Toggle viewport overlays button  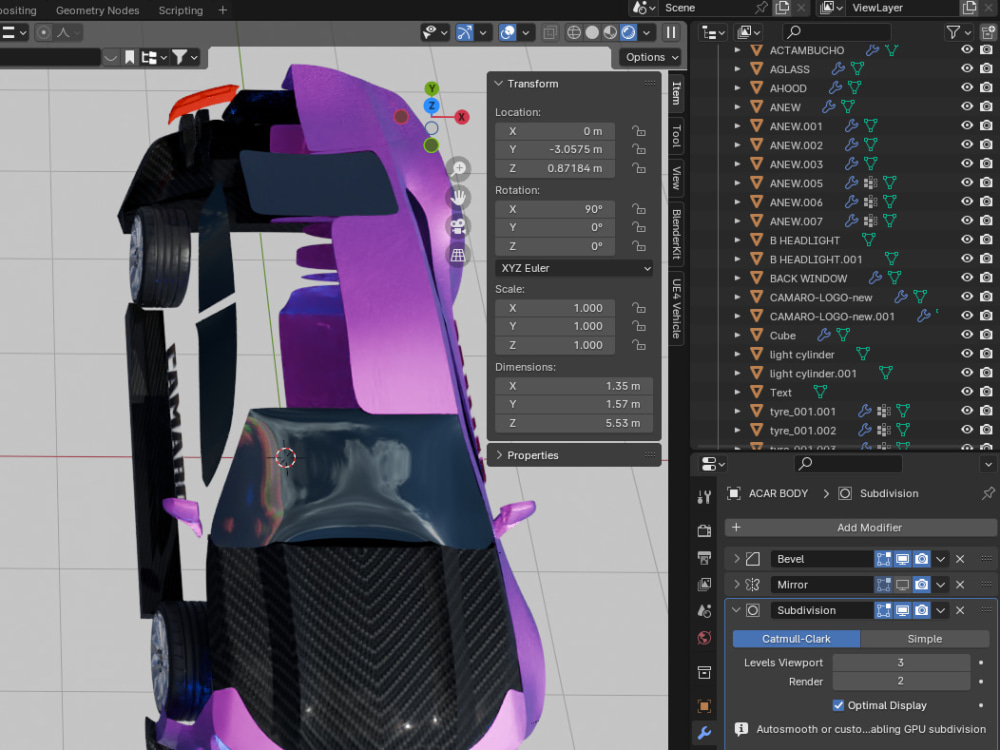(x=508, y=33)
